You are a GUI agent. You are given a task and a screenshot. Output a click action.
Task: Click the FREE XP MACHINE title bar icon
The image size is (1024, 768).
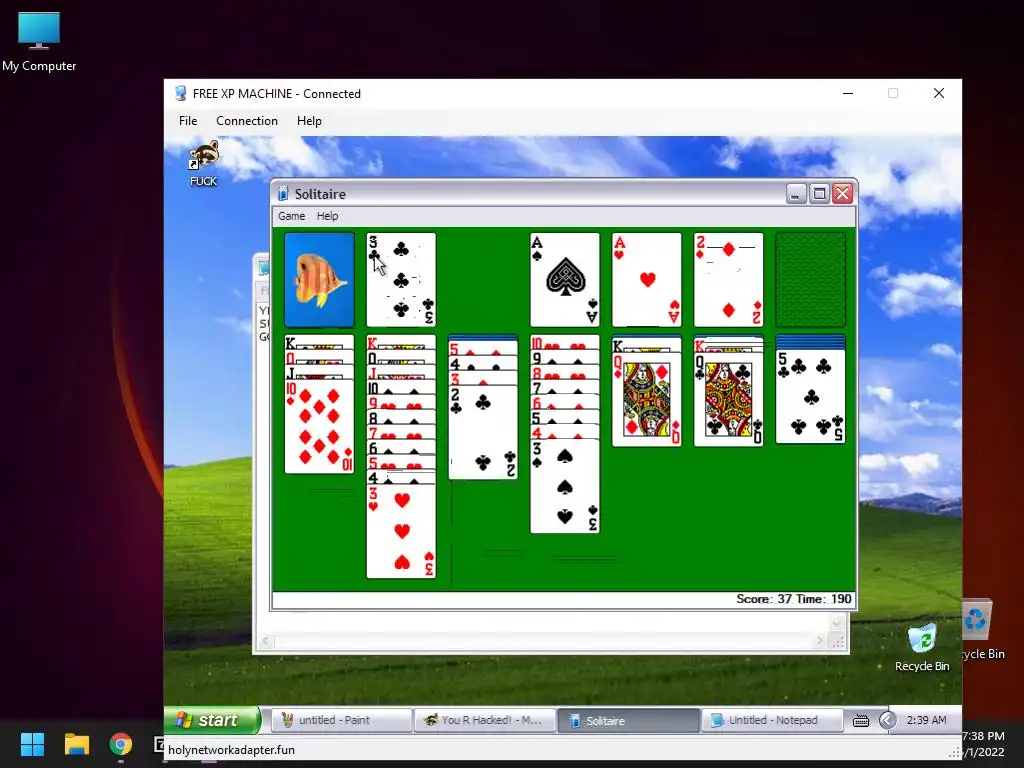point(180,93)
